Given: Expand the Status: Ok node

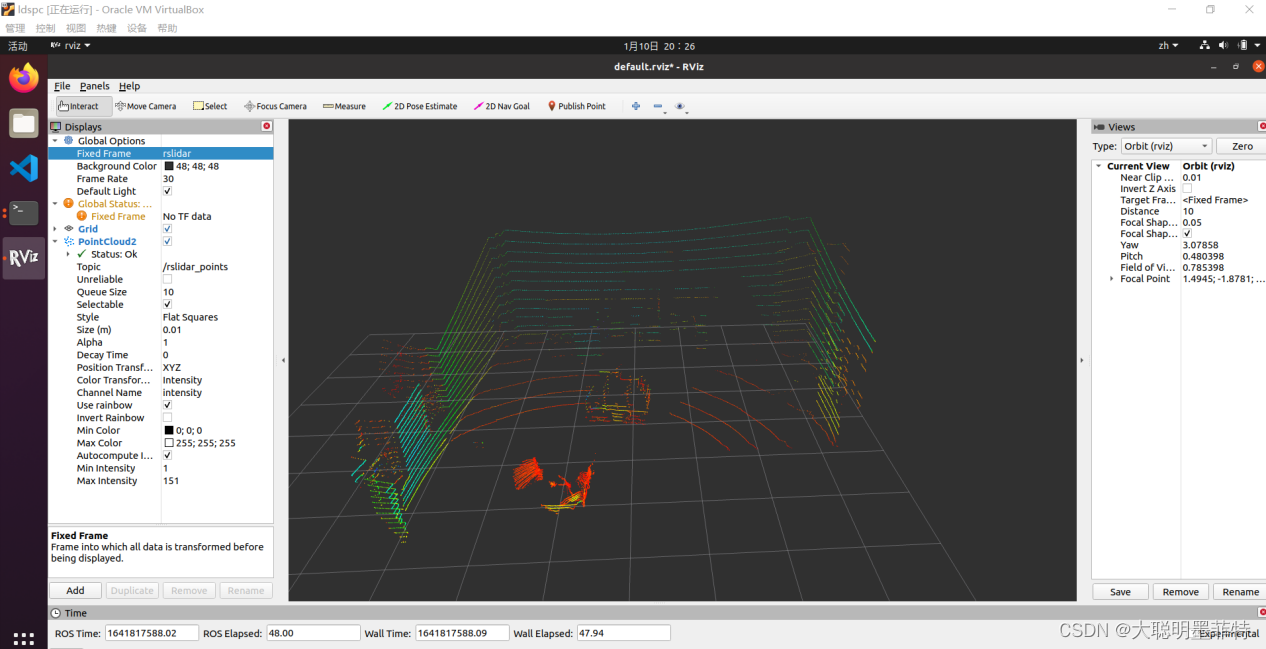Looking at the screenshot, I should click(68, 254).
